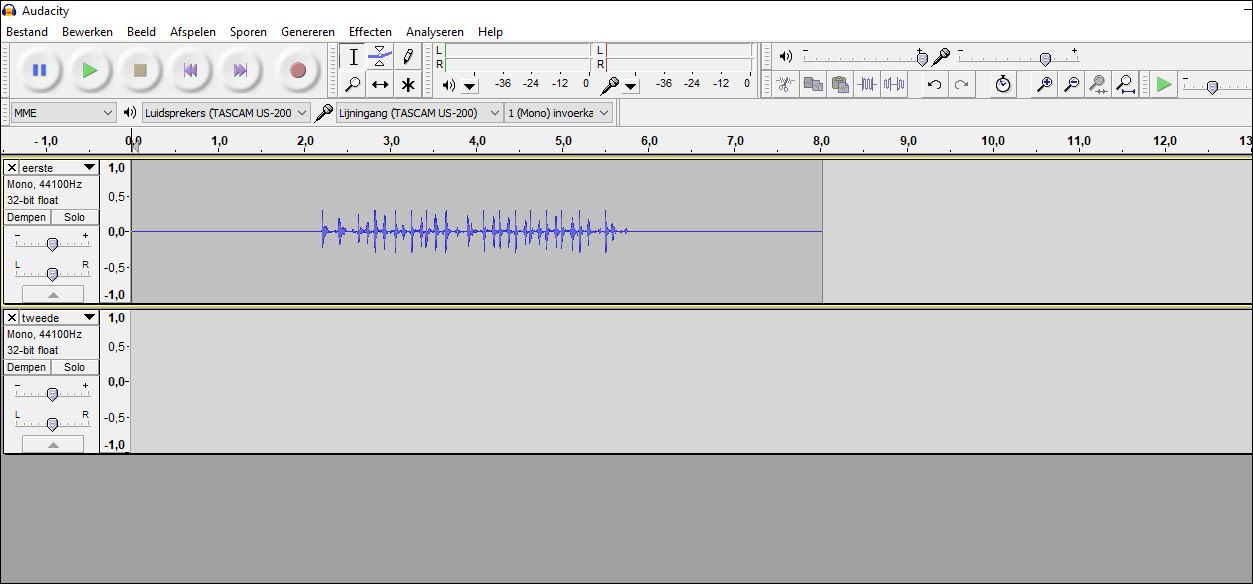The height and width of the screenshot is (584, 1253).
Task: Click the eerste track pan slider
Action: click(53, 274)
